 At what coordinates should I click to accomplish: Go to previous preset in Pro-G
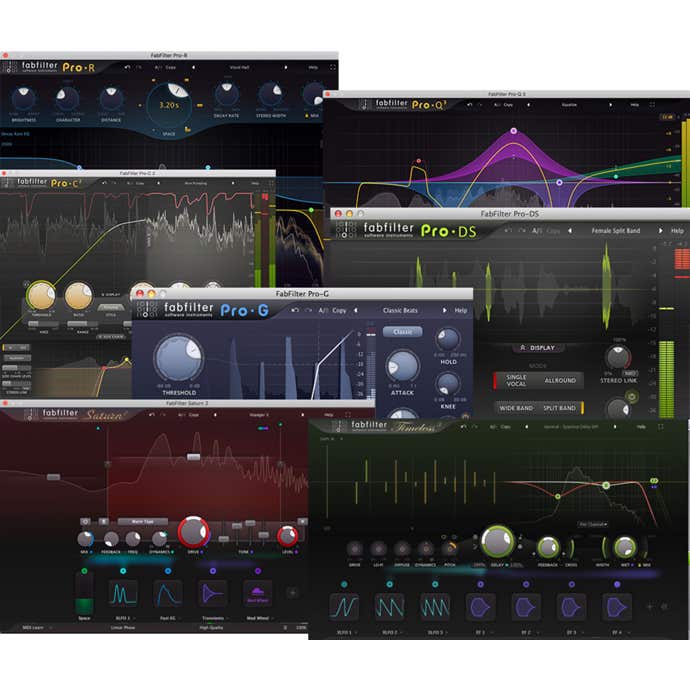coord(356,310)
